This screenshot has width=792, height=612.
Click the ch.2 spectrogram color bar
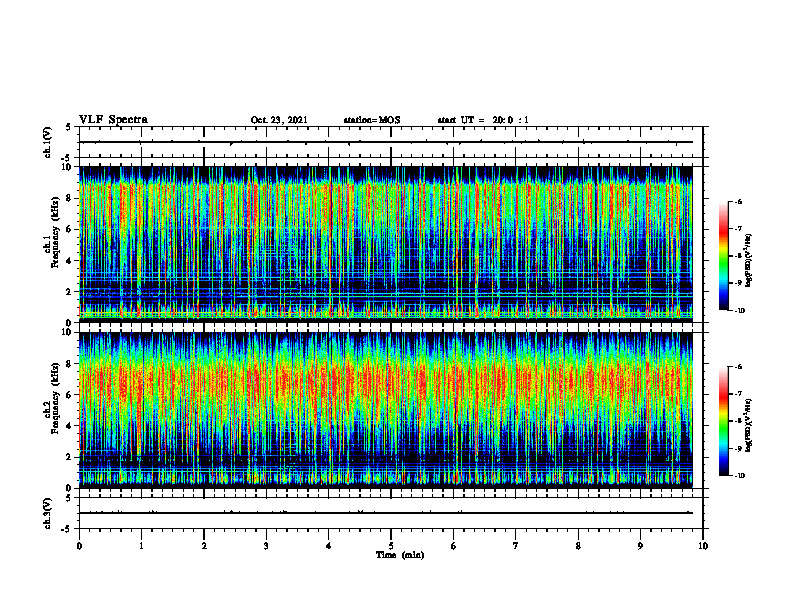(x=724, y=421)
